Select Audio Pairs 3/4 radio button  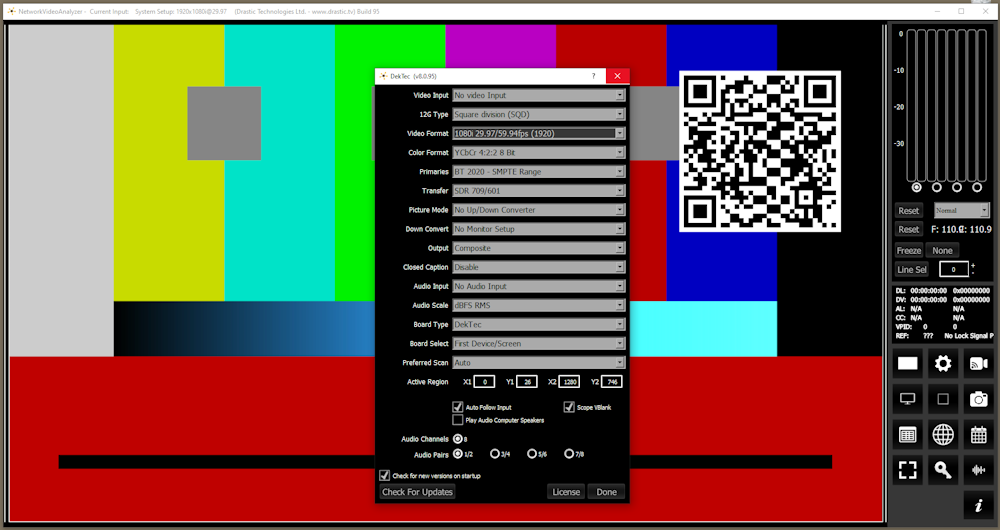(495, 454)
